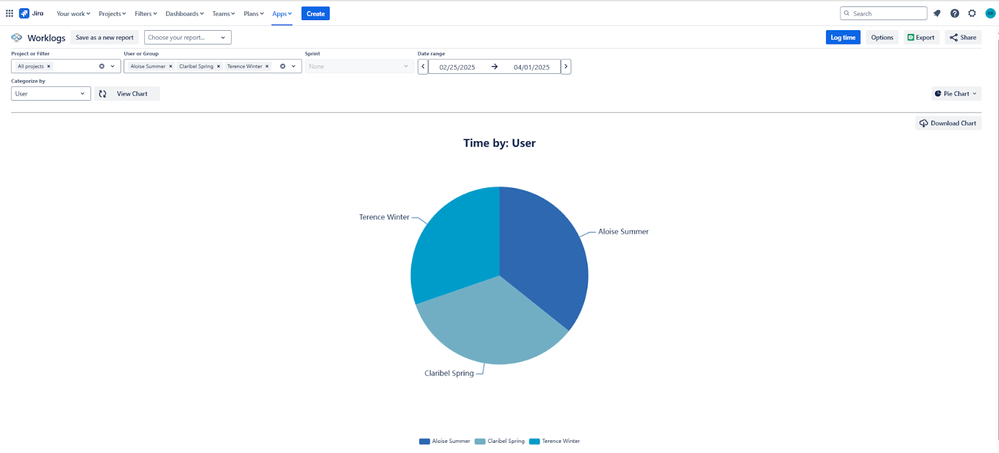This screenshot has width=999, height=453.
Task: Toggle Aloise Summer legend swatch
Action: click(424, 441)
